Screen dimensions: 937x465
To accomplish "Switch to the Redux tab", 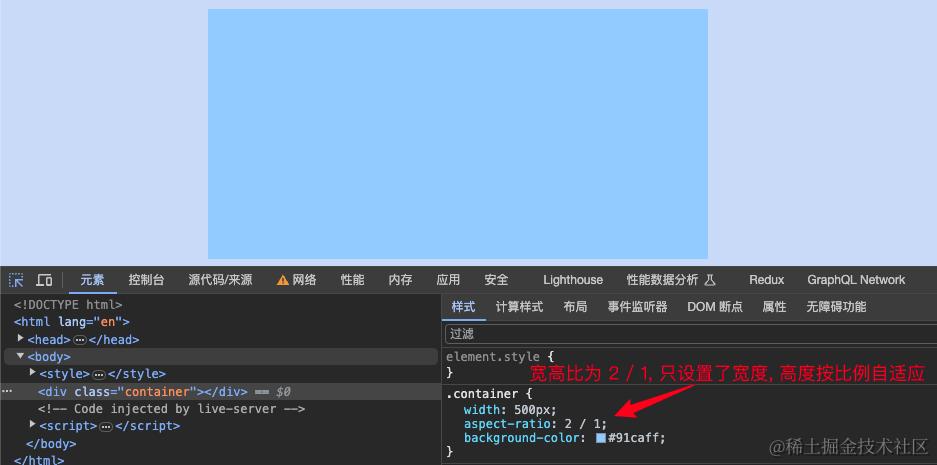I will coord(767,280).
